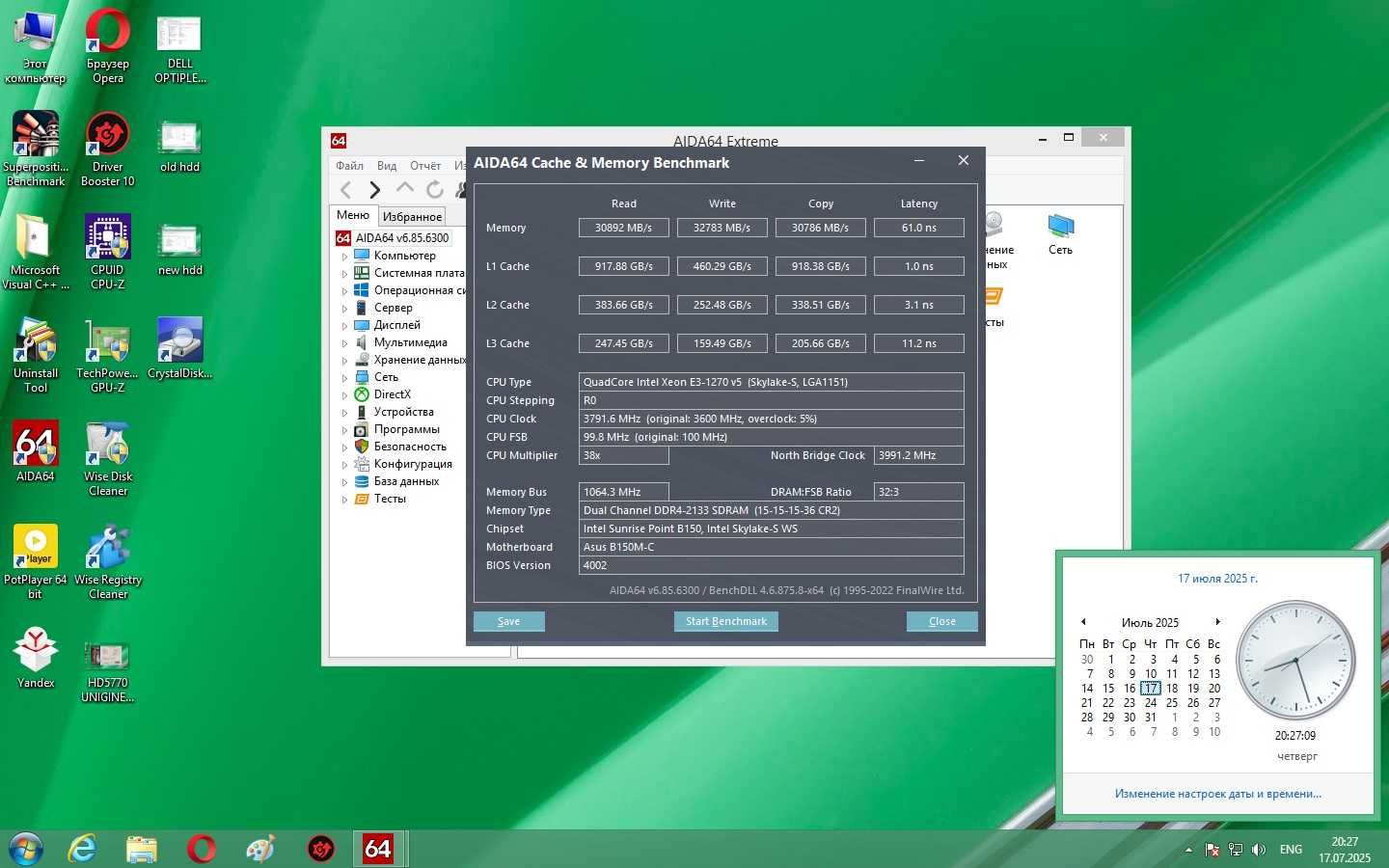Expand the 'Устройства' tree node
Image resolution: width=1389 pixels, height=868 pixels.
pyautogui.click(x=344, y=413)
